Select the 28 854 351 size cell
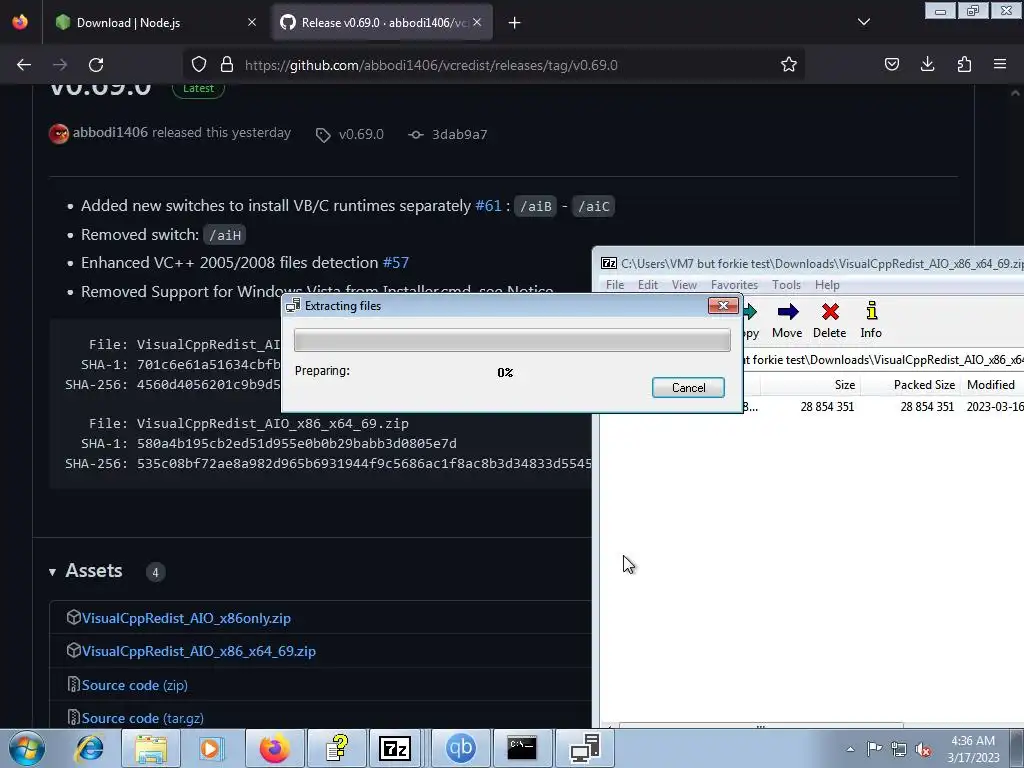1024x768 pixels. pyautogui.click(x=827, y=407)
